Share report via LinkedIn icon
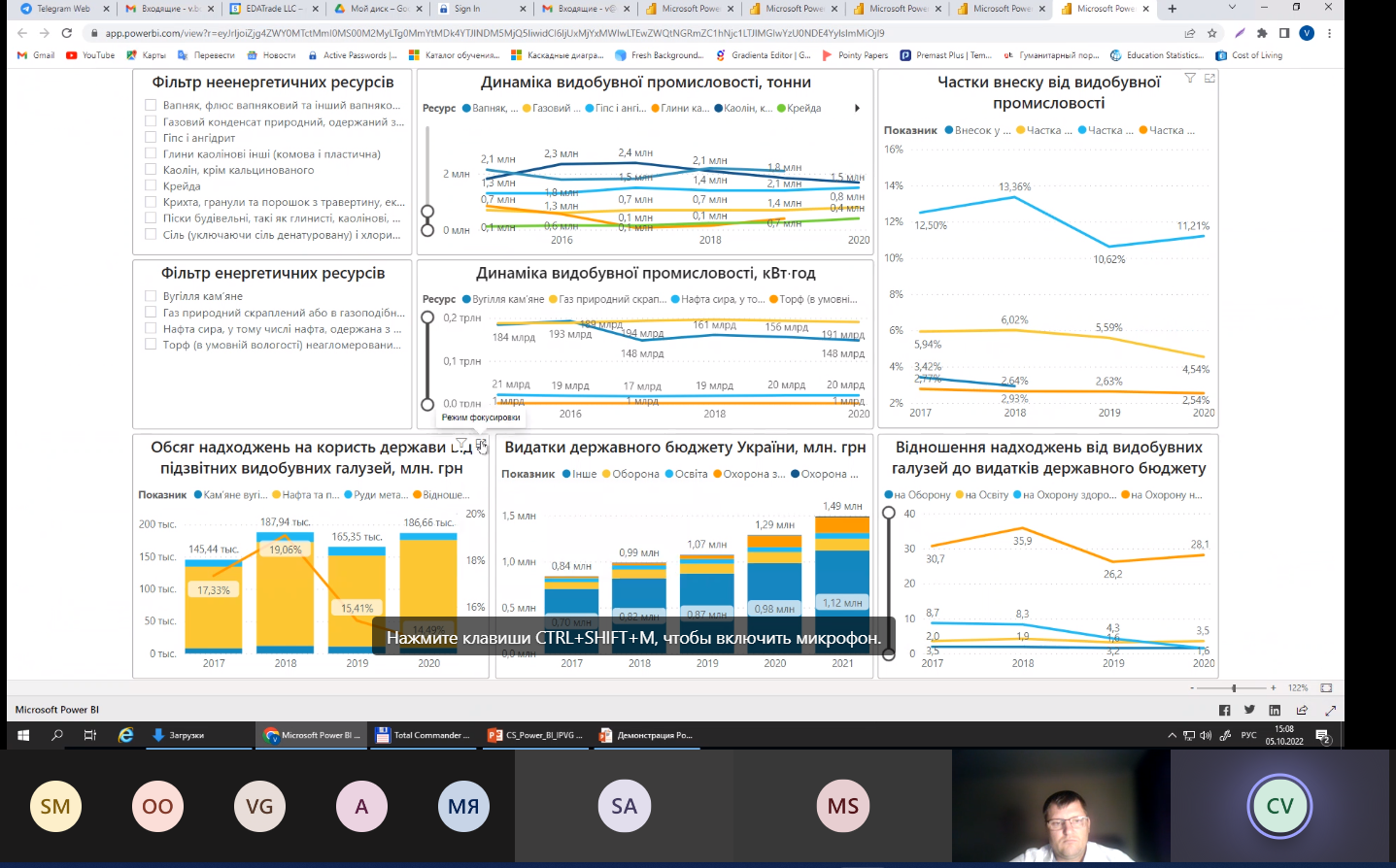This screenshot has height=868, width=1396. tap(1275, 710)
